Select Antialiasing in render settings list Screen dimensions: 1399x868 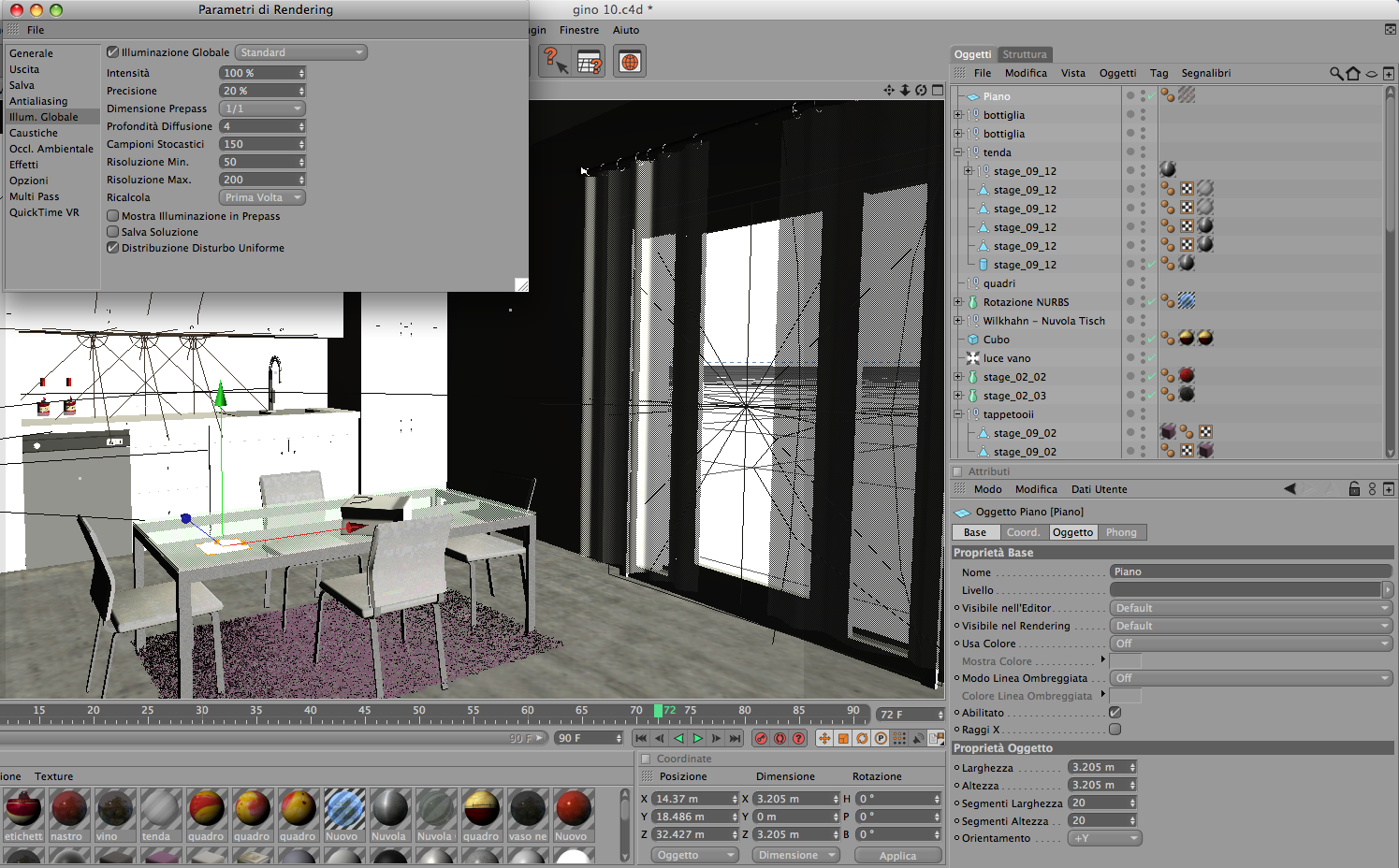[x=38, y=101]
